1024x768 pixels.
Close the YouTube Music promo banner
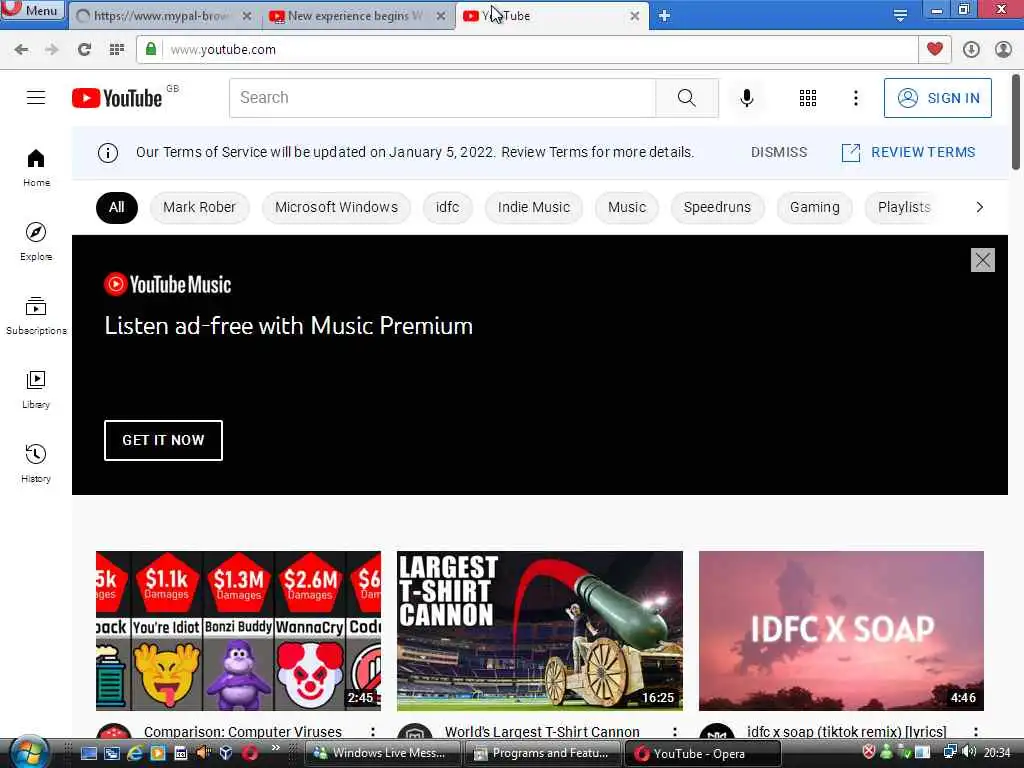(x=982, y=260)
